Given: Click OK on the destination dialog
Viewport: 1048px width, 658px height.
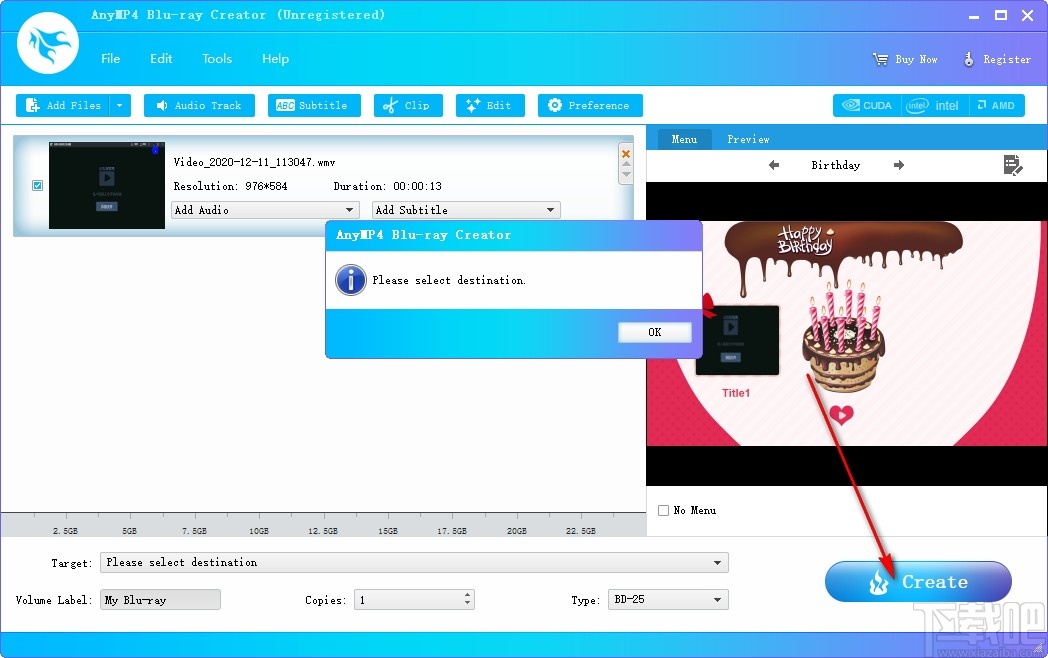Looking at the screenshot, I should click(655, 331).
